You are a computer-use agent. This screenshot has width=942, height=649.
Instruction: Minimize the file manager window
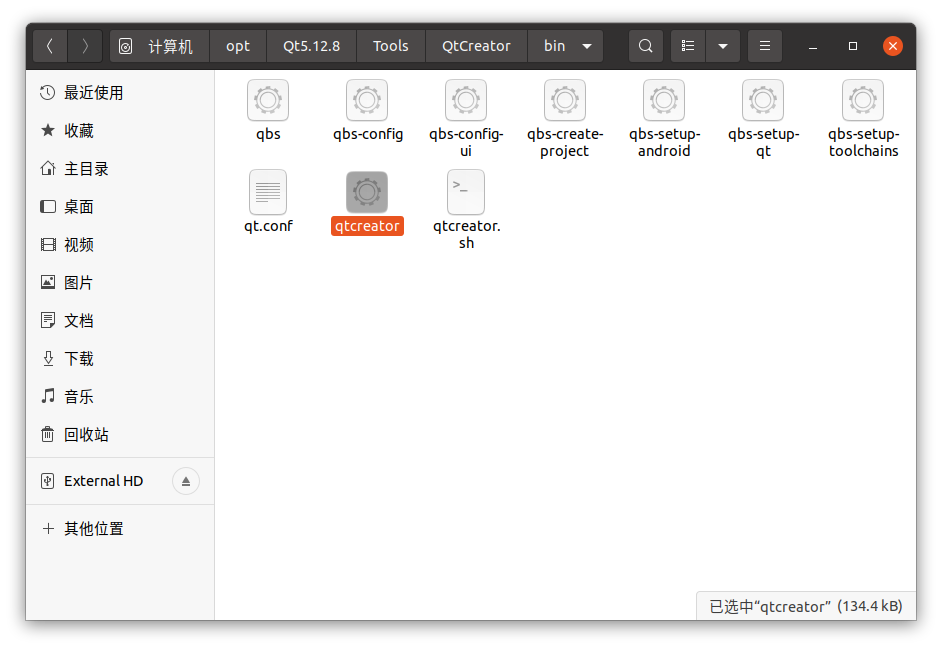813,46
